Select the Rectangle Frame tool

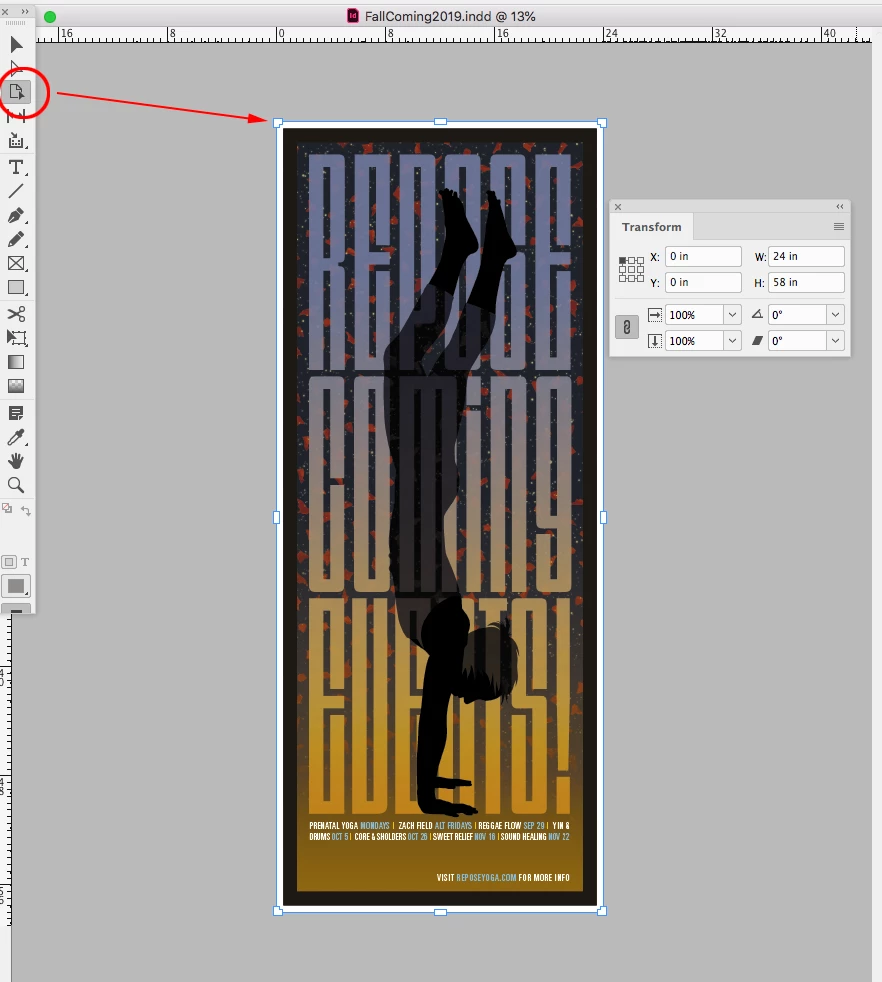click(16, 264)
